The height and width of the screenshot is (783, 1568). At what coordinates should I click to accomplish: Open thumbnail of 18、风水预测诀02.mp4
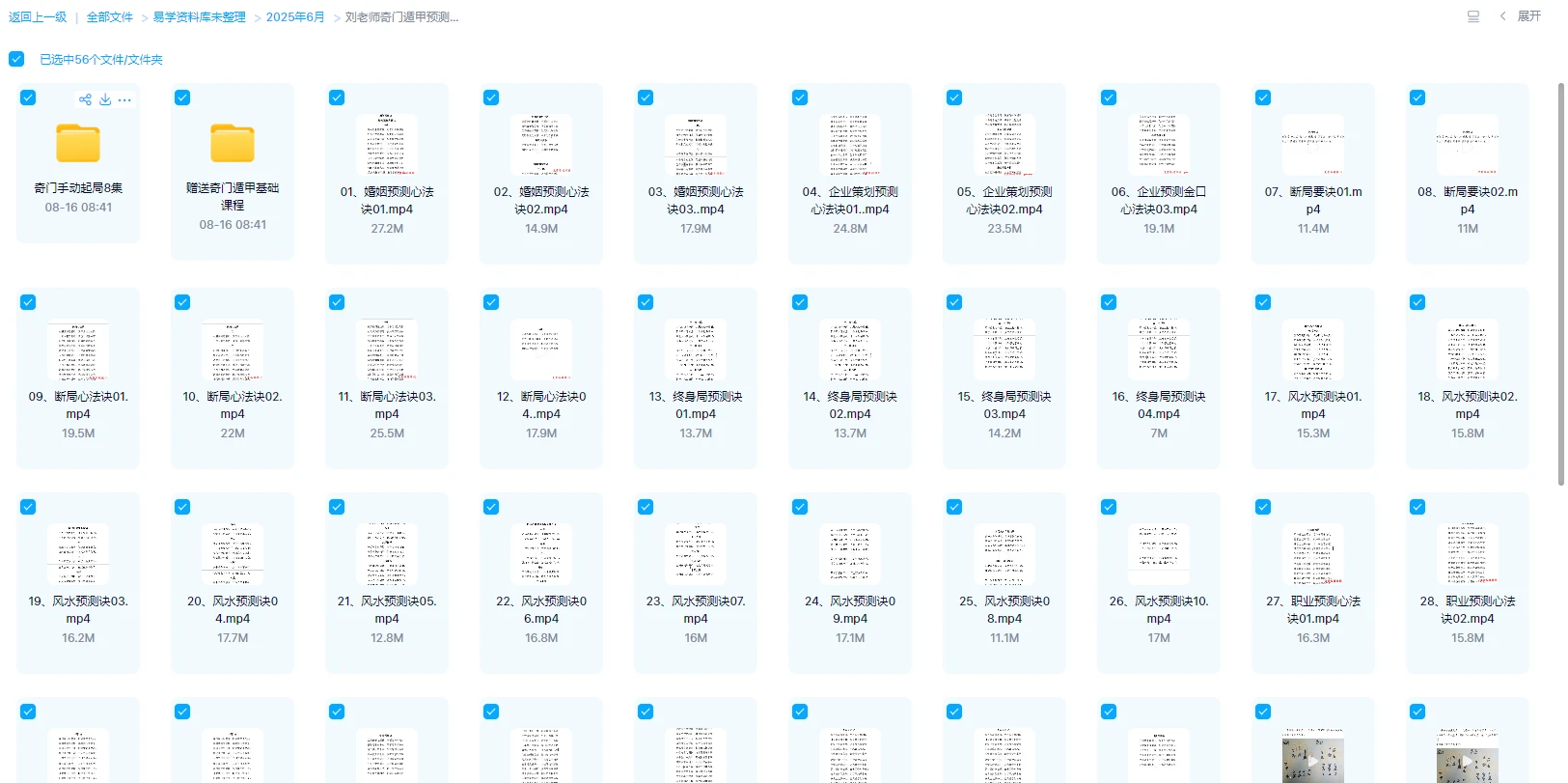coord(1468,350)
